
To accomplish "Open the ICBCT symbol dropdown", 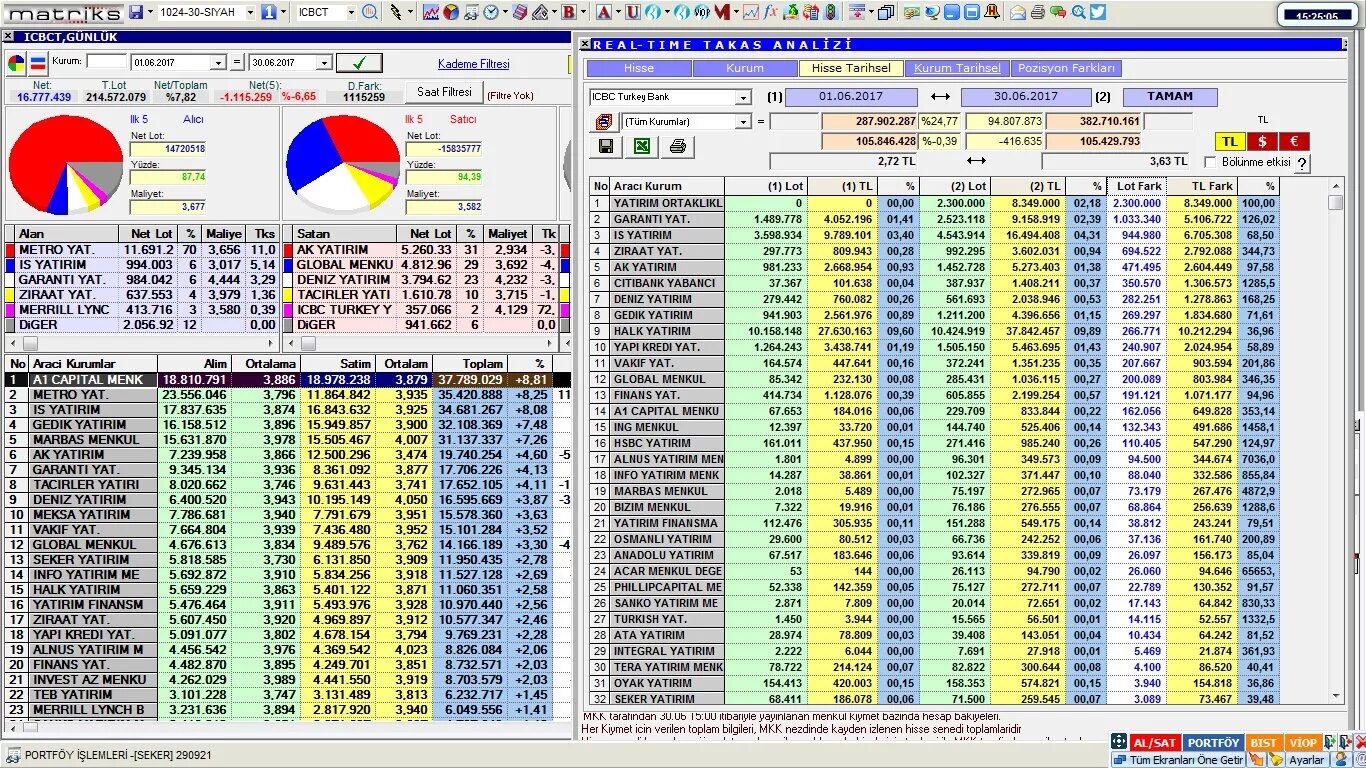I will (x=351, y=12).
